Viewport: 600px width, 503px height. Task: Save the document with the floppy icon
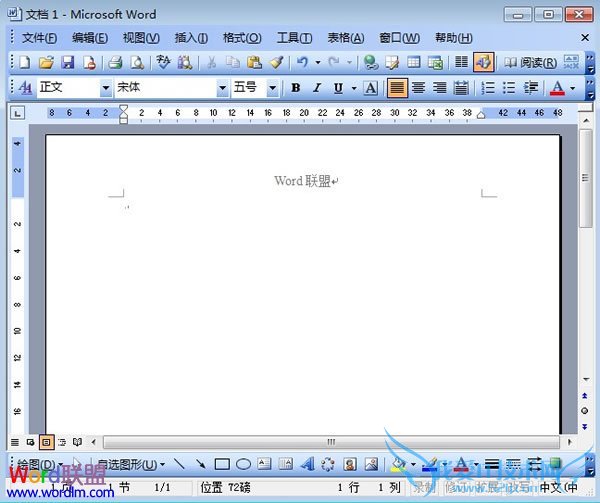coord(68,62)
